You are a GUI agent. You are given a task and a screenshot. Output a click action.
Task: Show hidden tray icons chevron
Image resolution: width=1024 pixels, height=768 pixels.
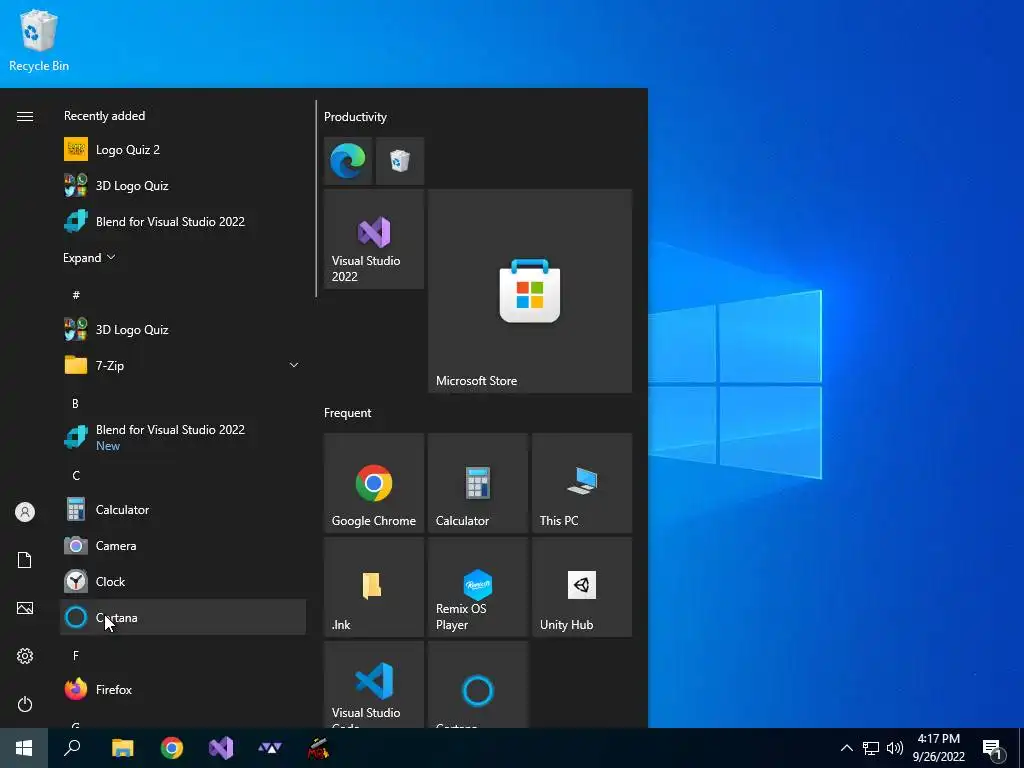point(846,748)
